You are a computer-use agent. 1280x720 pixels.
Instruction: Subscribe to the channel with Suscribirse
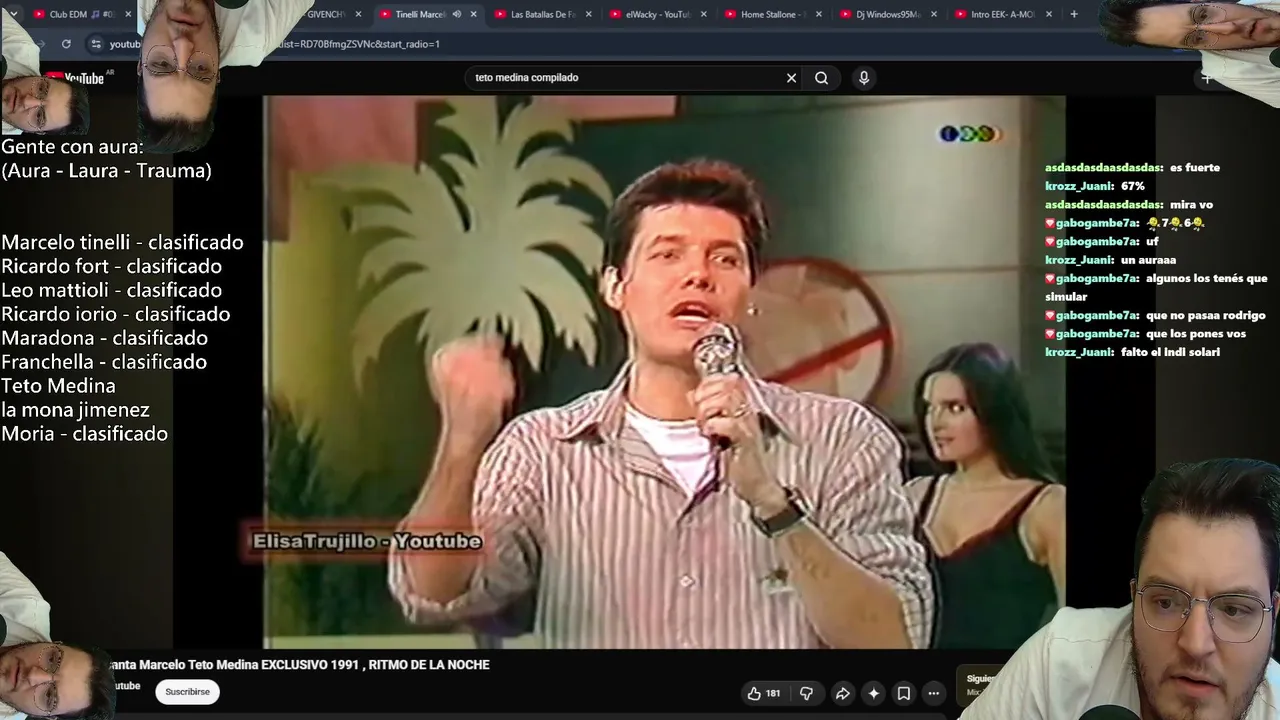click(187, 692)
